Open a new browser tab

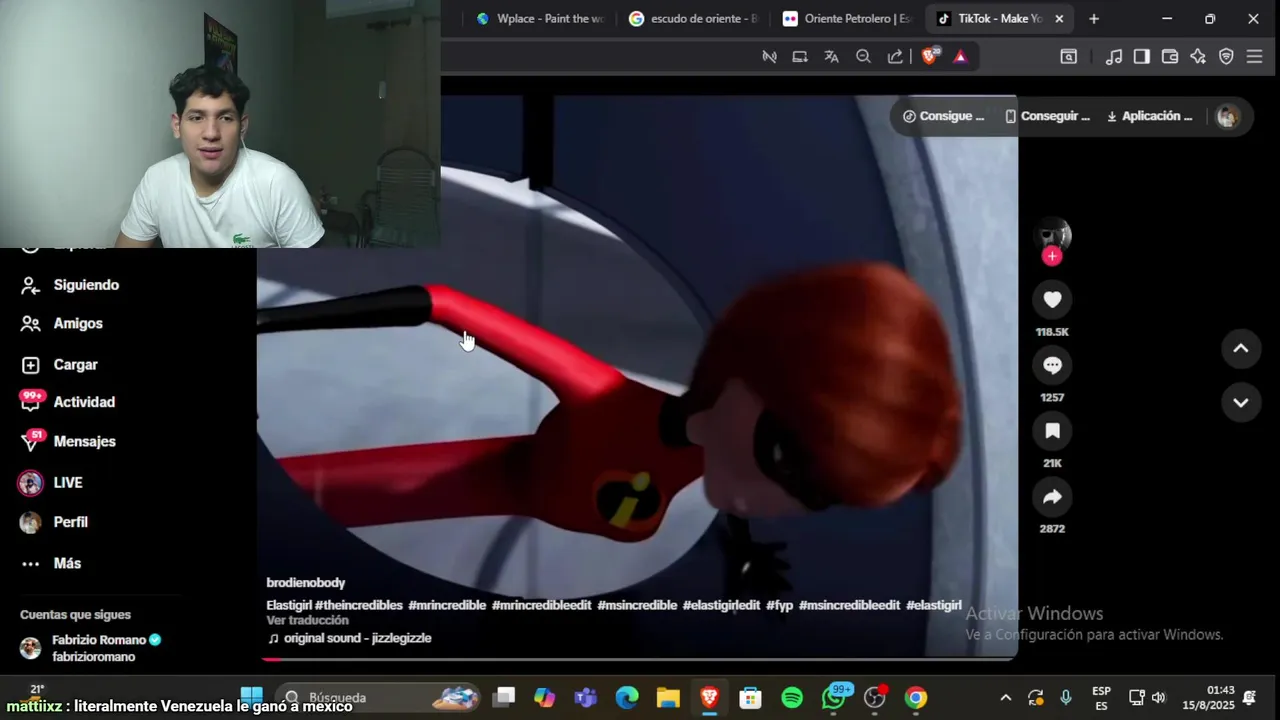coord(1094,18)
